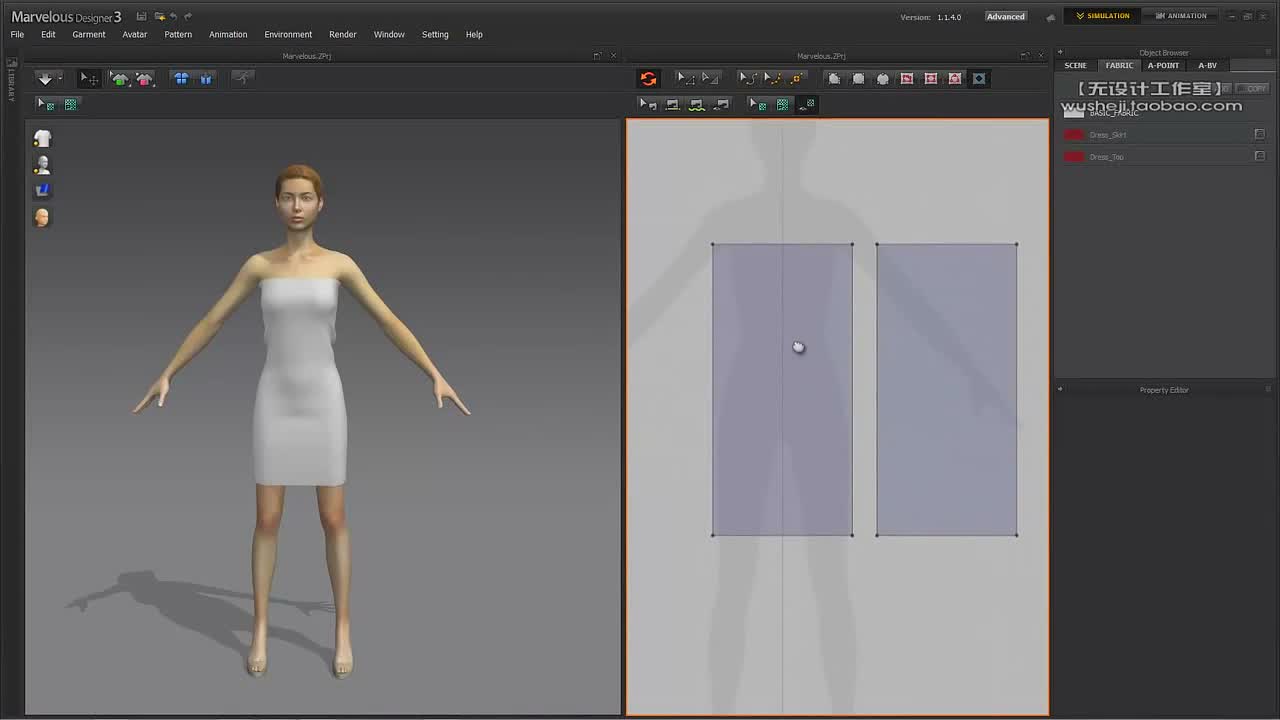Switch to ANIMATION mode
1280x720 pixels.
tap(1180, 16)
